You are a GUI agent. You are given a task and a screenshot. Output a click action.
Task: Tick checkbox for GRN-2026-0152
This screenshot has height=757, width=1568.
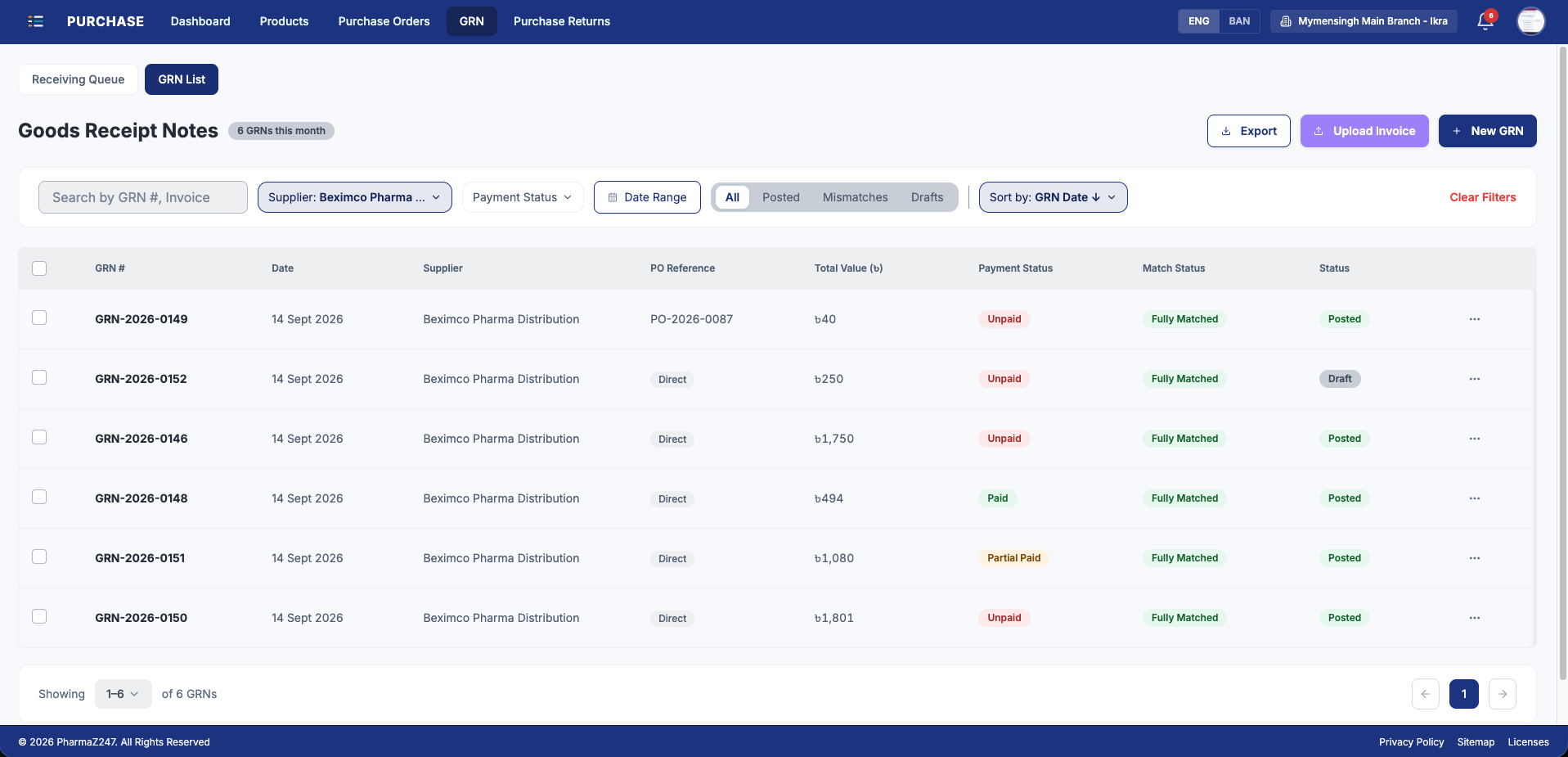[39, 377]
